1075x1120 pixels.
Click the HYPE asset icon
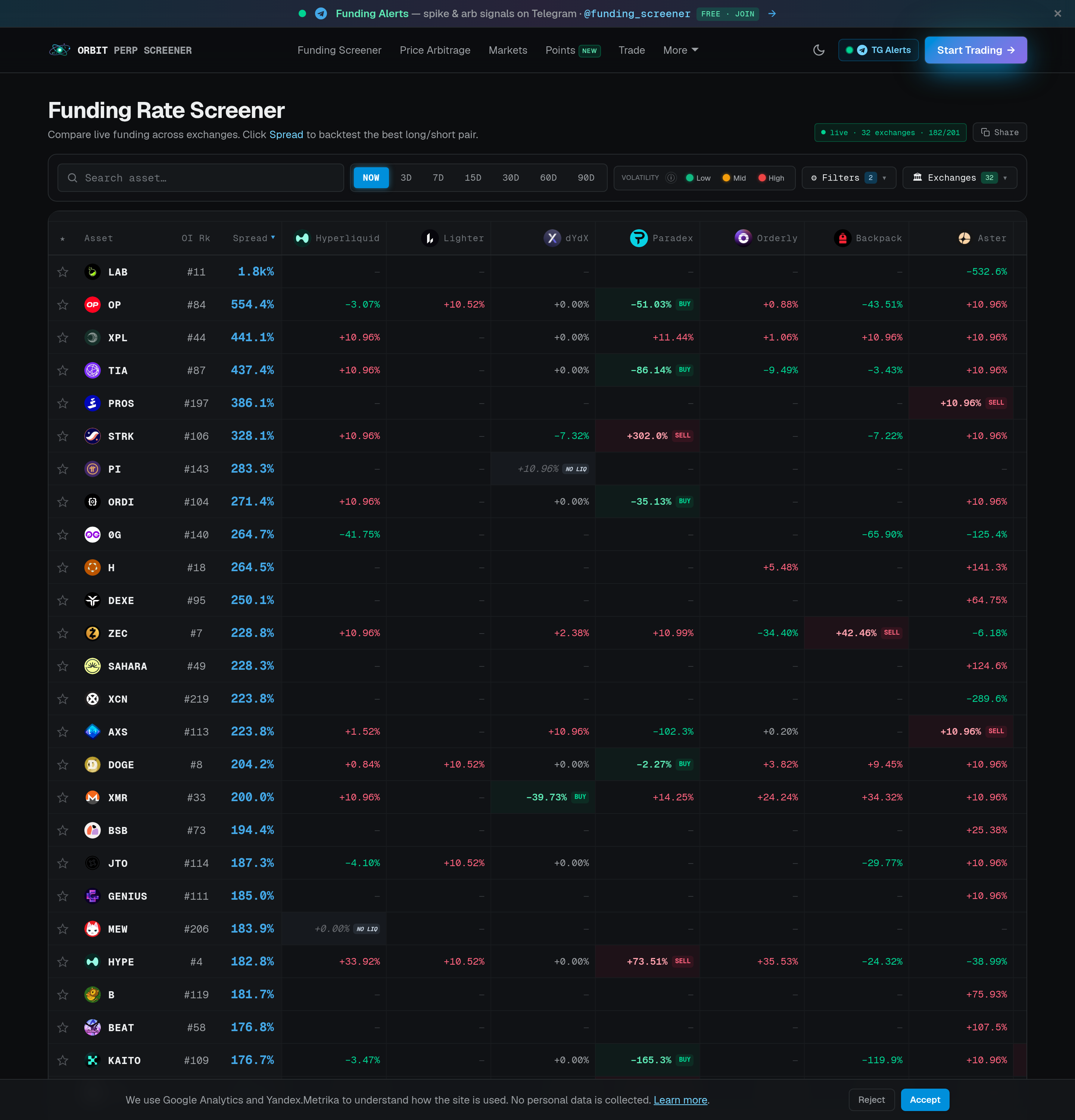(x=93, y=962)
